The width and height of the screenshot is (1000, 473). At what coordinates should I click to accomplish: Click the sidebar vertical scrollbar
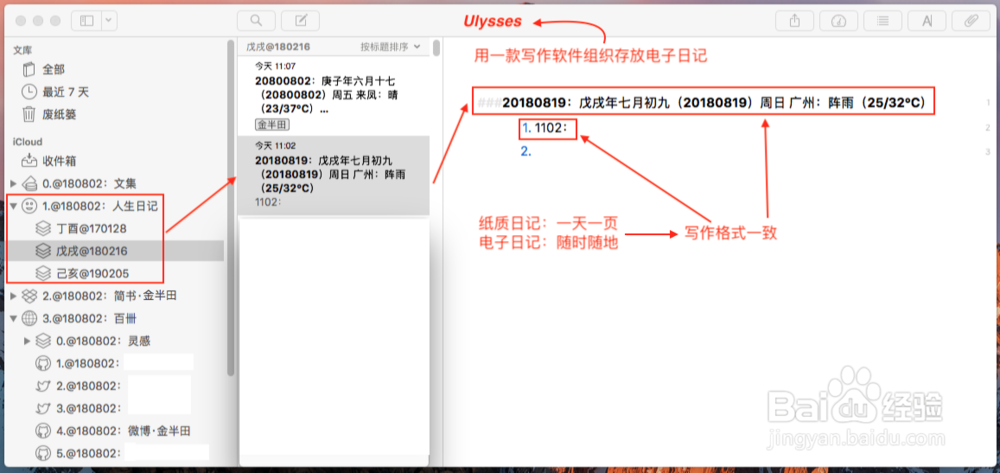click(x=231, y=207)
